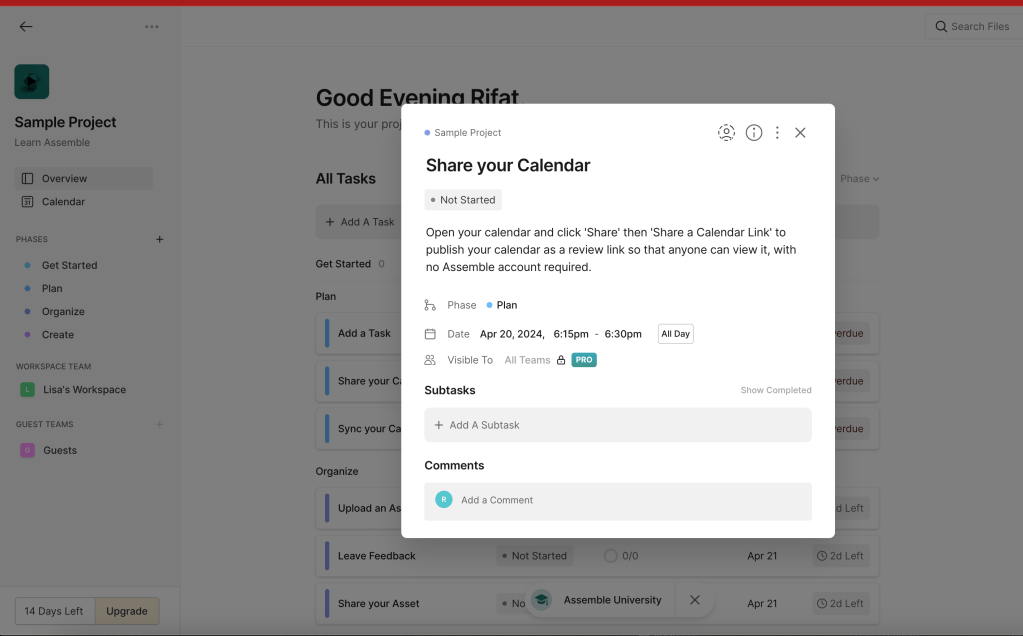
Task: Toggle the All Day option
Action: (675, 334)
